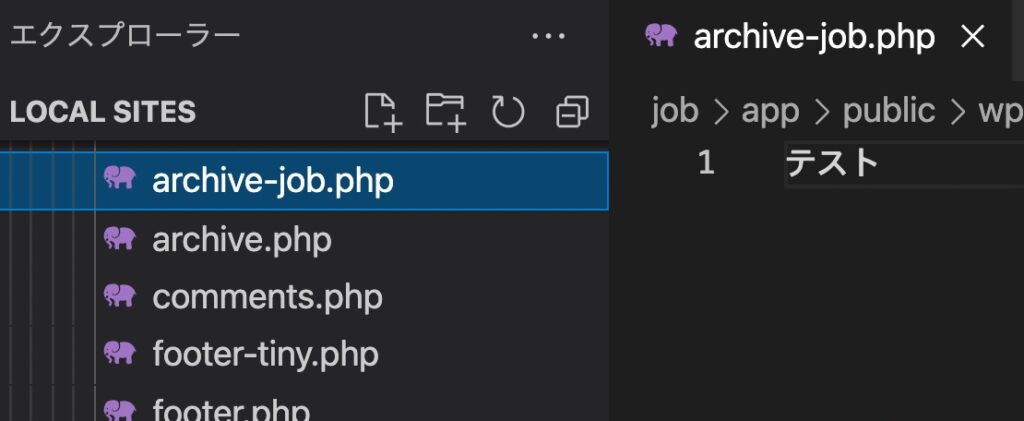Click the New File icon
1024x421 pixels.
click(381, 112)
